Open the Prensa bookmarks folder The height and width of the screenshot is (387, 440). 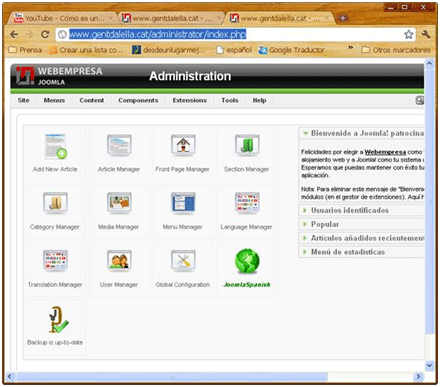point(26,50)
